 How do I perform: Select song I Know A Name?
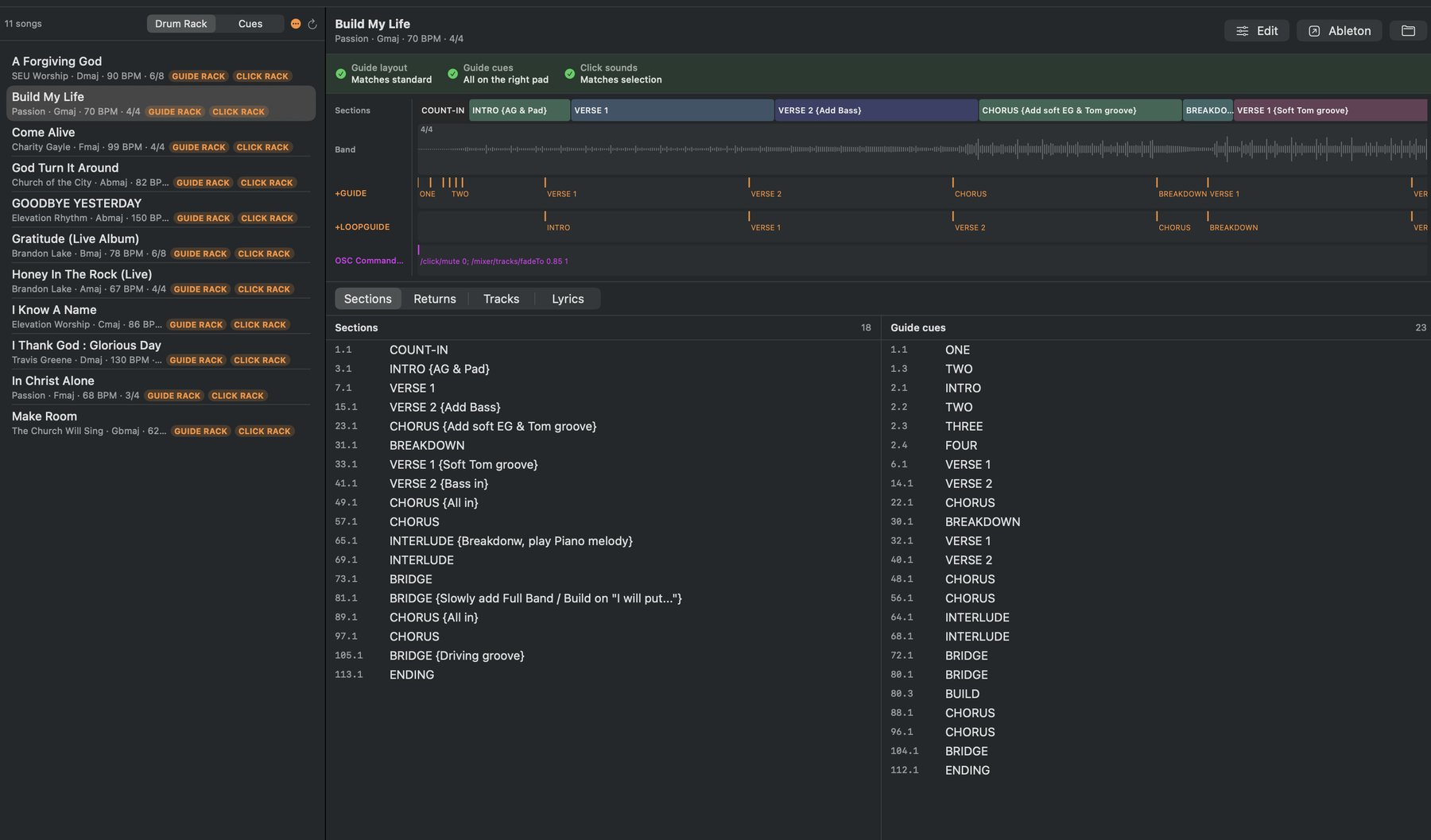161,316
